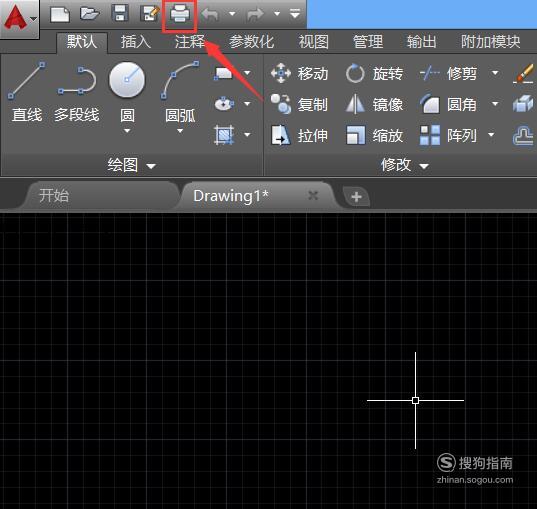Click the 阵列 array tool
This screenshot has width=537, height=509.
click(448, 135)
